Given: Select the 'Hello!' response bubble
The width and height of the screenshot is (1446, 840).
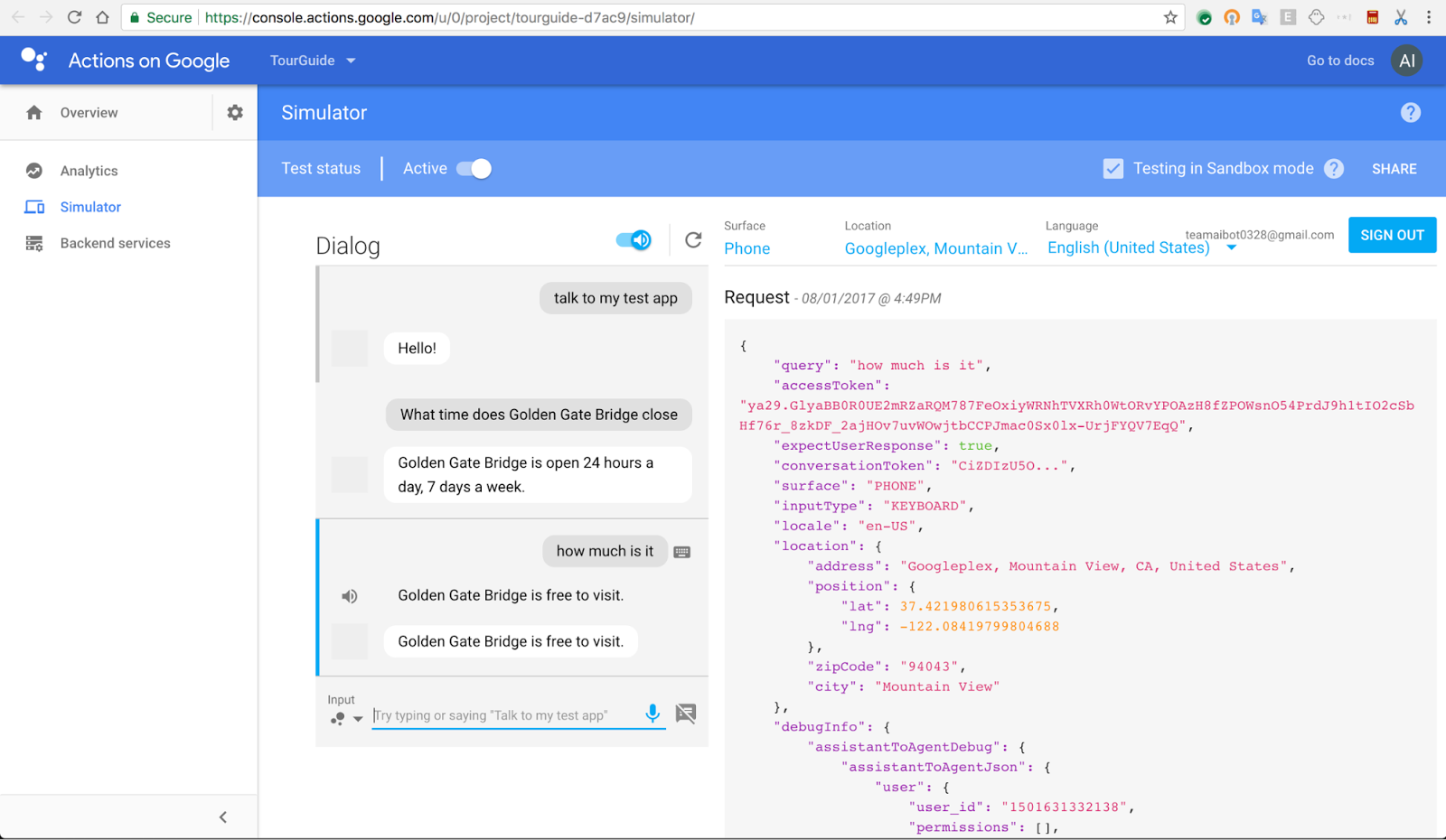Looking at the screenshot, I should pyautogui.click(x=417, y=348).
